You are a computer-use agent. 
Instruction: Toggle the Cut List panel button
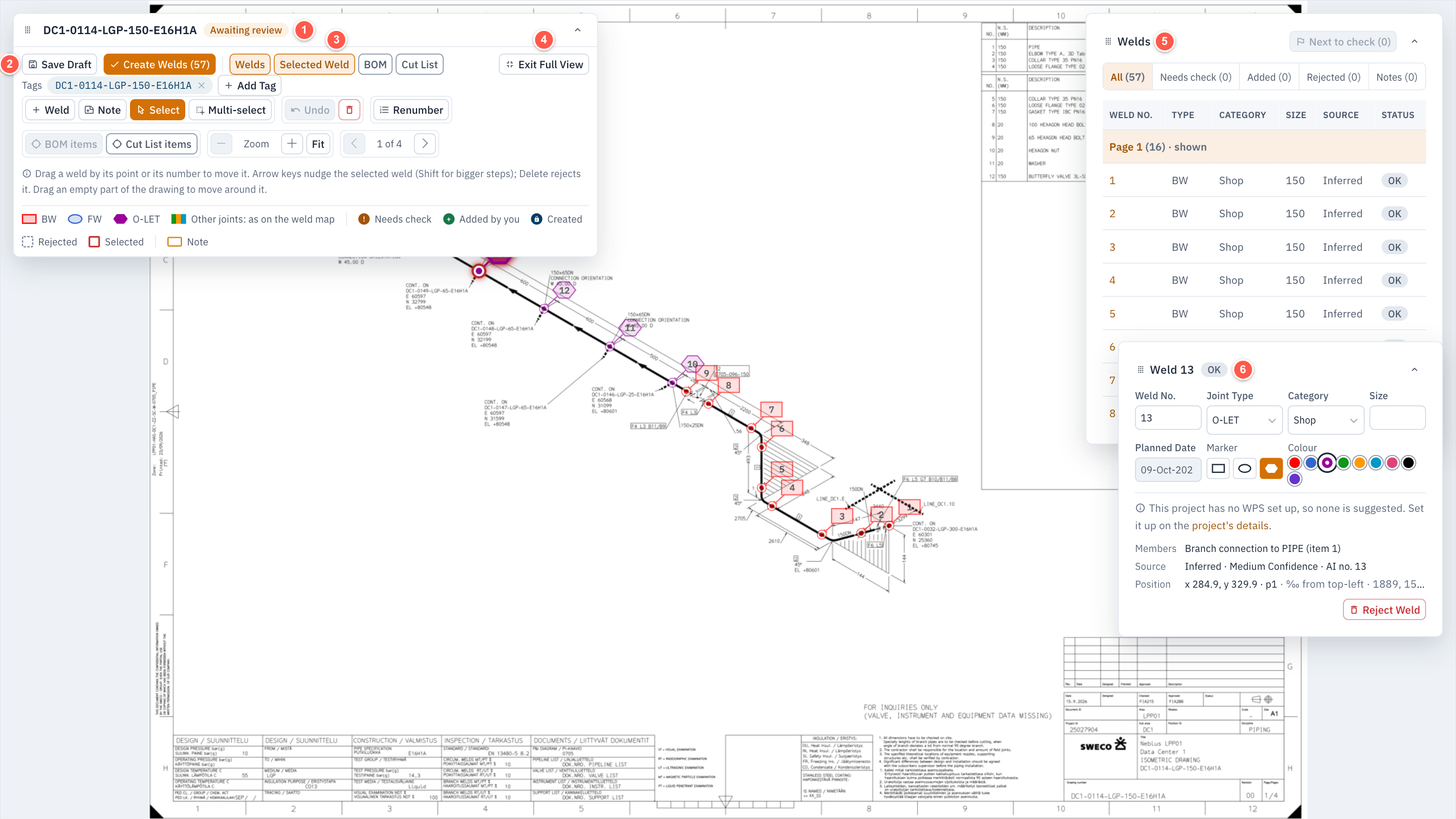(x=419, y=64)
